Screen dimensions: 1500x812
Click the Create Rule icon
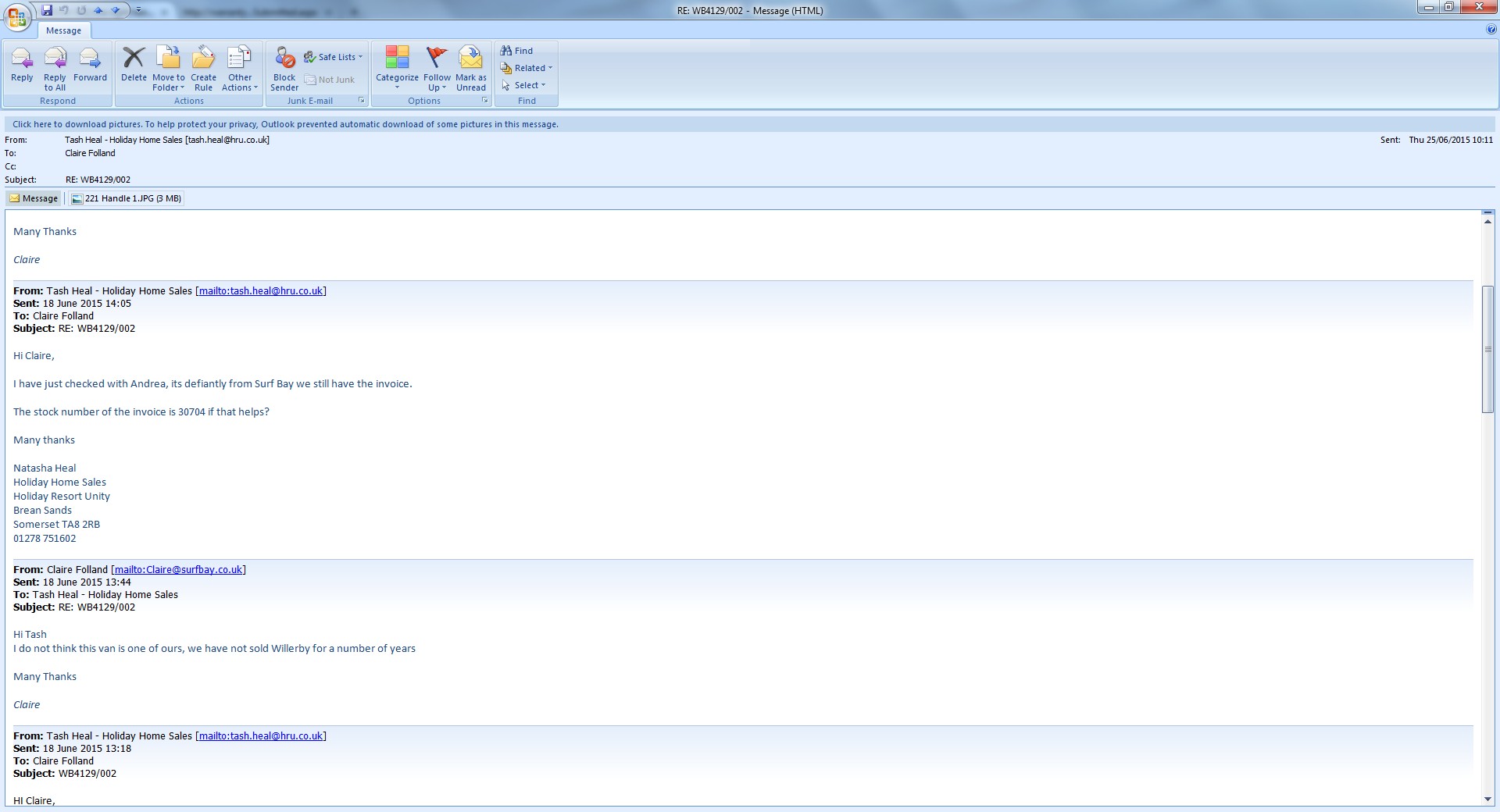203,59
